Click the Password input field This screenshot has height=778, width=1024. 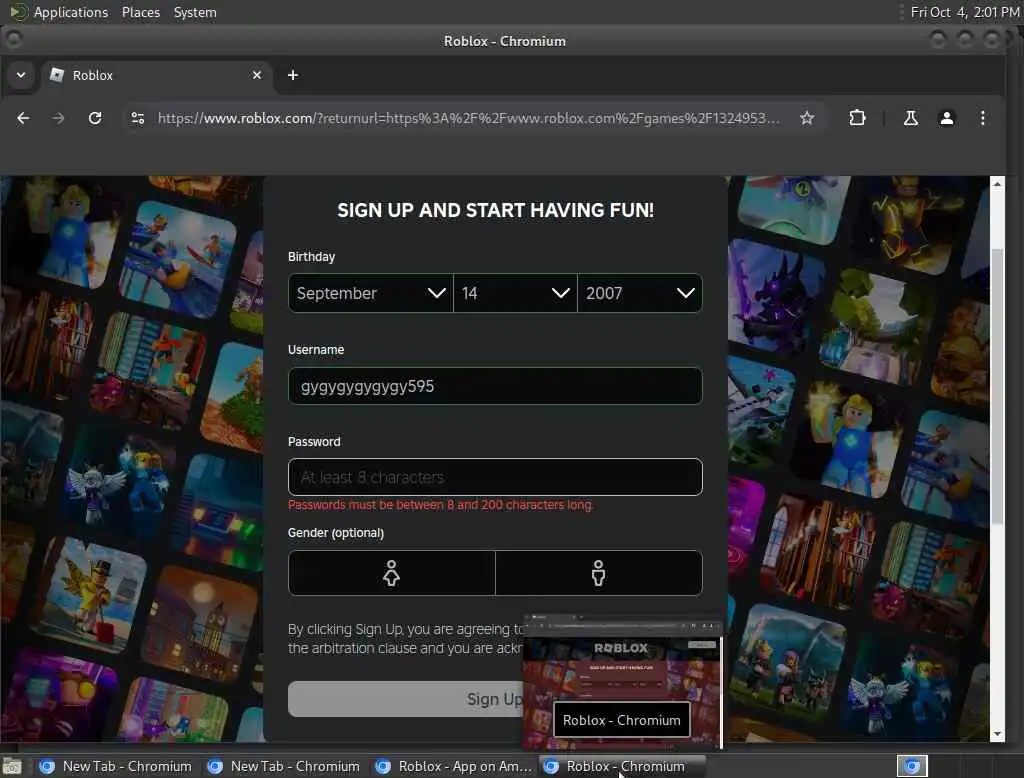[495, 477]
